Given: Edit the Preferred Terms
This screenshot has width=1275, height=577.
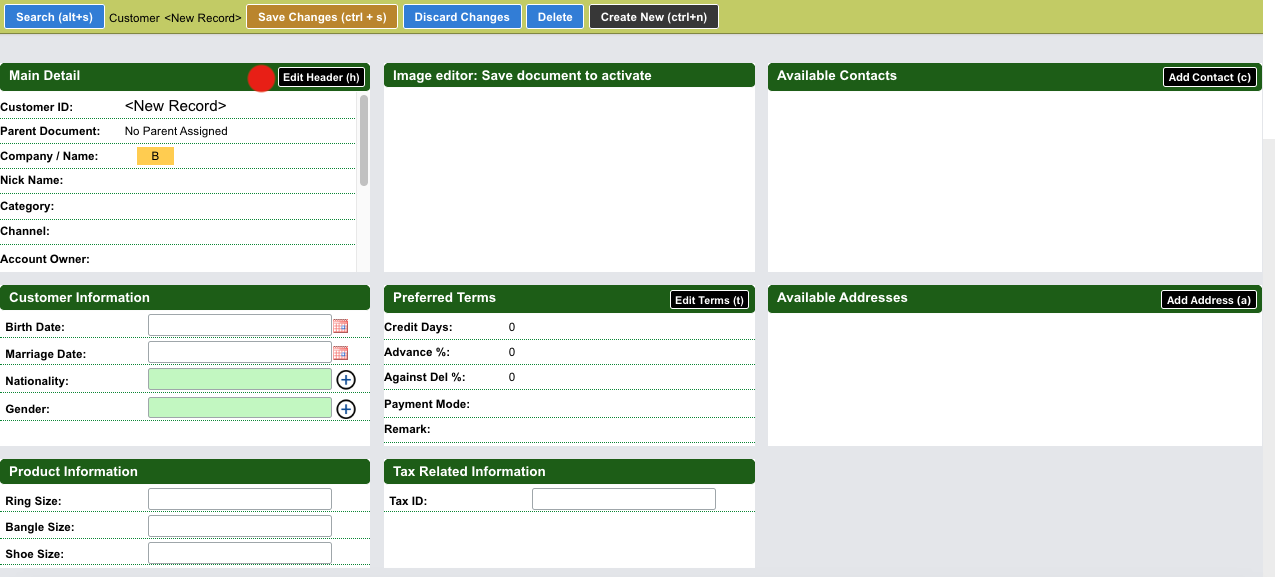Looking at the screenshot, I should point(709,298).
